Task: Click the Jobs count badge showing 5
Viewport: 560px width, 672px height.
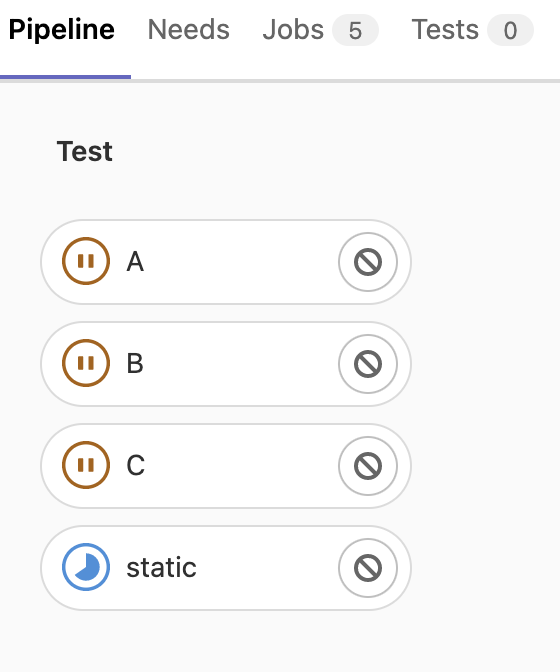Action: [x=355, y=30]
